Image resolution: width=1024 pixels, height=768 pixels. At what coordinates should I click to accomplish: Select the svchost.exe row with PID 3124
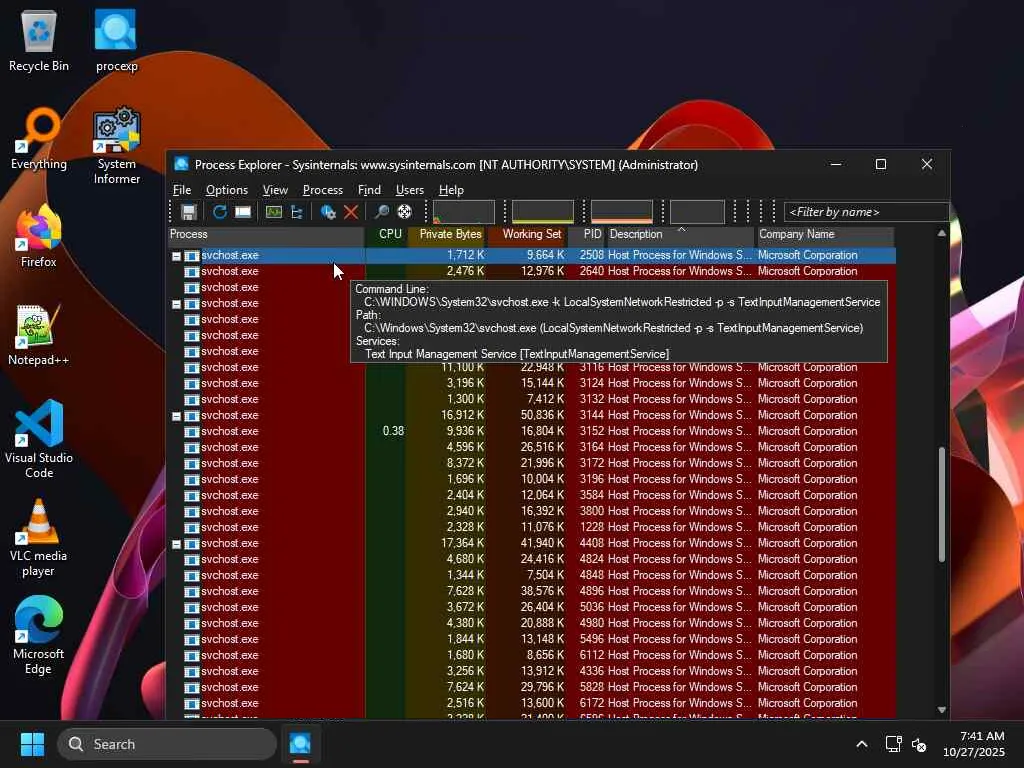click(x=532, y=383)
